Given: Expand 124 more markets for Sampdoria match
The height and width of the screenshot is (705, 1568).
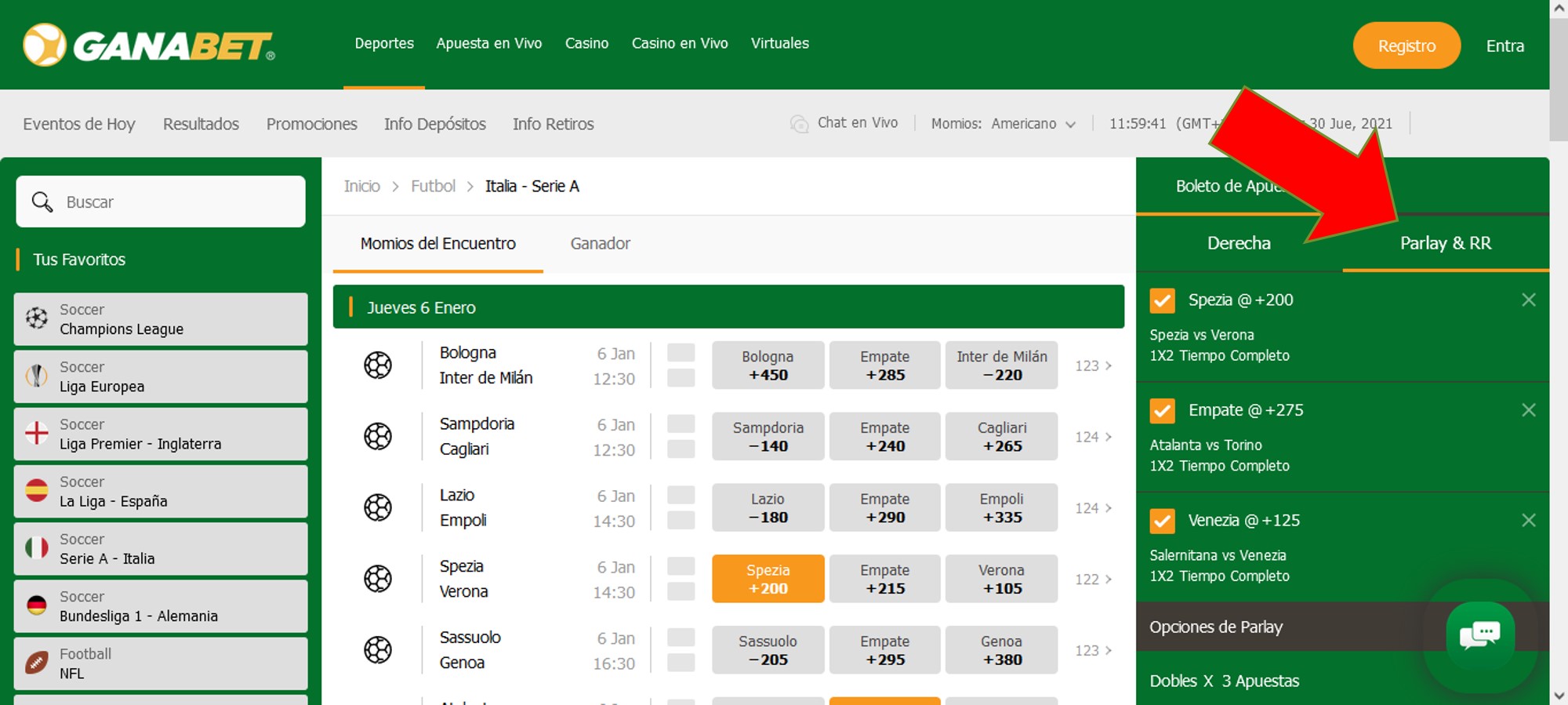Looking at the screenshot, I should pyautogui.click(x=1093, y=437).
